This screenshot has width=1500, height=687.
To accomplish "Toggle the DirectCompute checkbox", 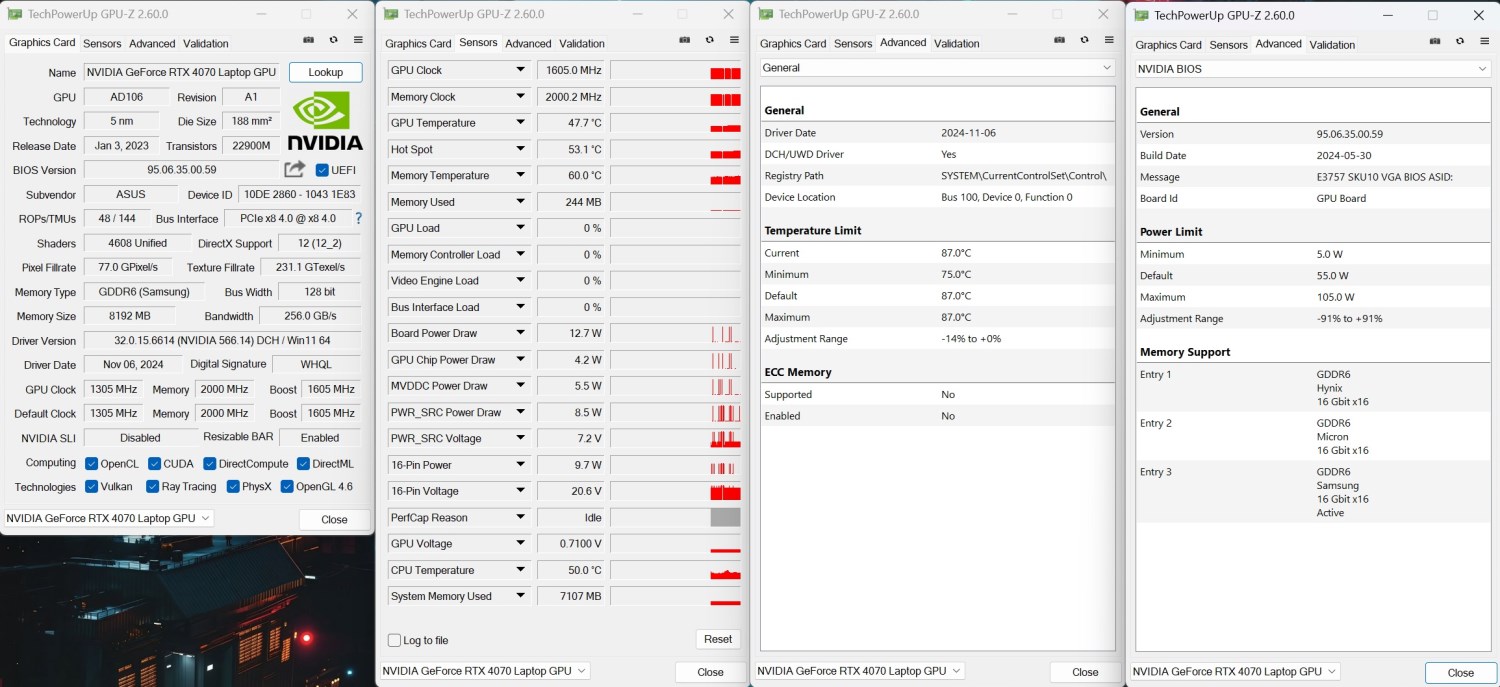I will (210, 464).
